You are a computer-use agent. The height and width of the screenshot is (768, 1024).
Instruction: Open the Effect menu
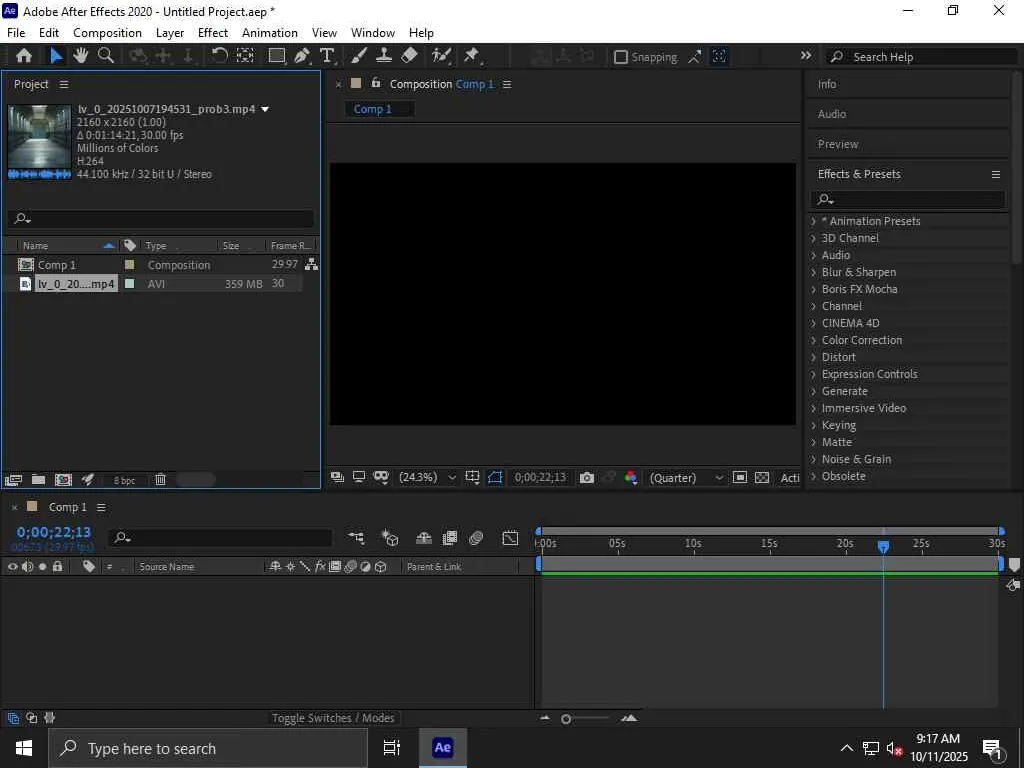tap(213, 33)
